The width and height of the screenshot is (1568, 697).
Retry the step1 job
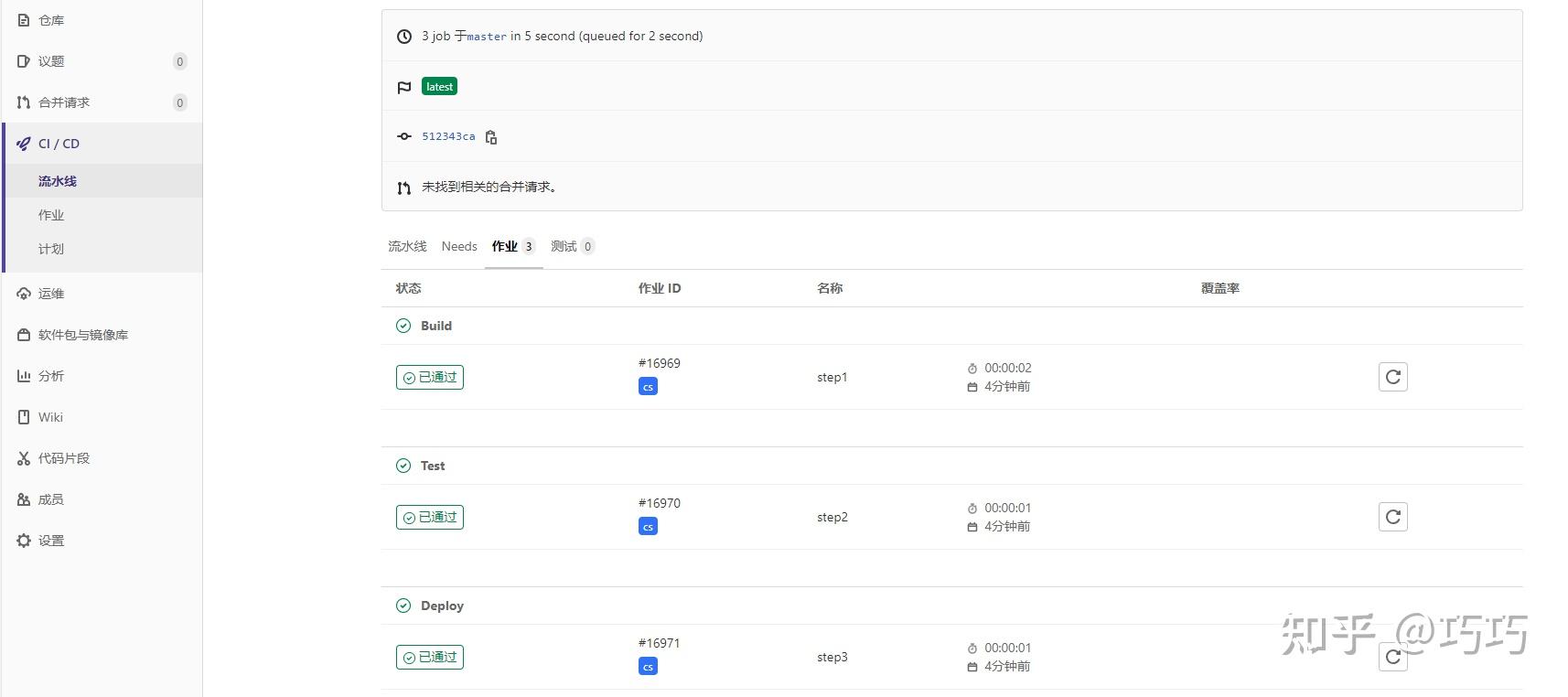click(1392, 377)
